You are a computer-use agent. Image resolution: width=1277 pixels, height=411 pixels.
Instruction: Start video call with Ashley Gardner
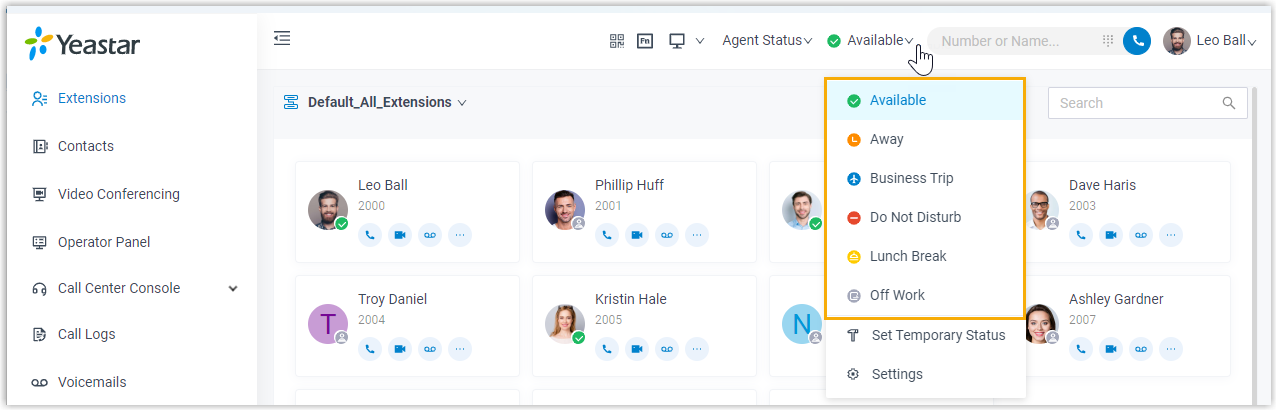point(1111,349)
